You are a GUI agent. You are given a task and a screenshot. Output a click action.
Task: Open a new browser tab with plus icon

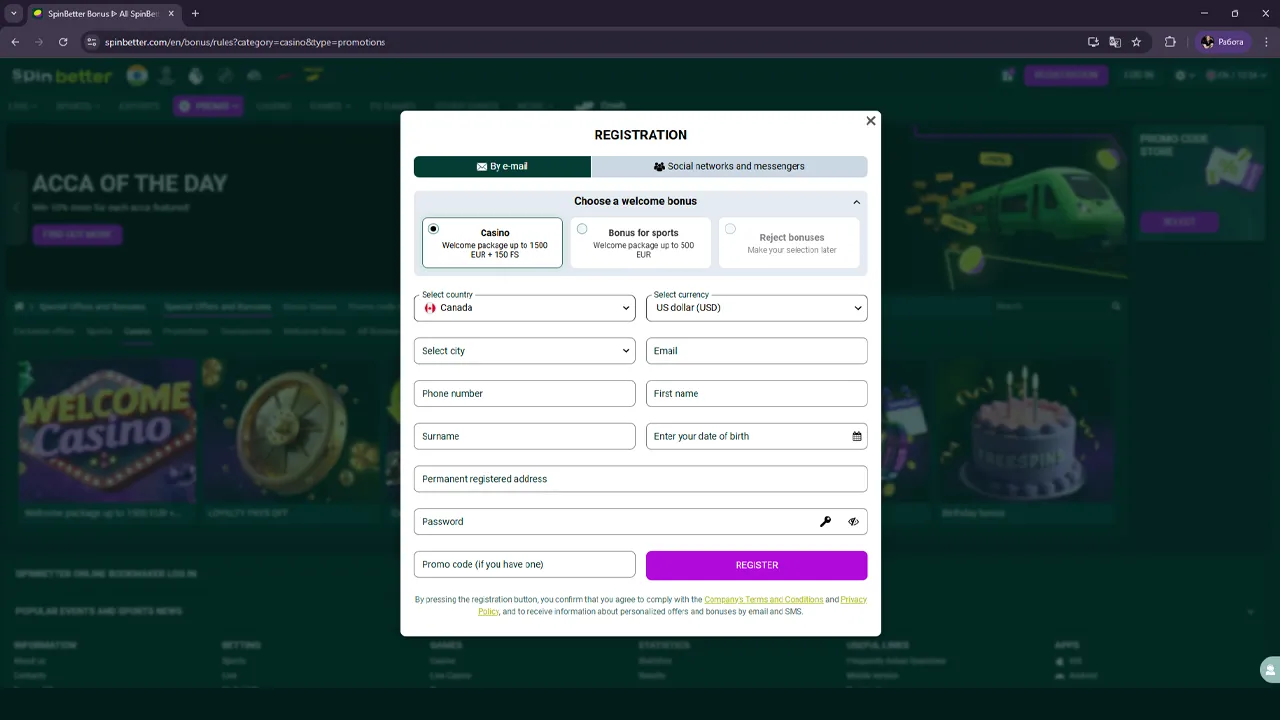195,14
